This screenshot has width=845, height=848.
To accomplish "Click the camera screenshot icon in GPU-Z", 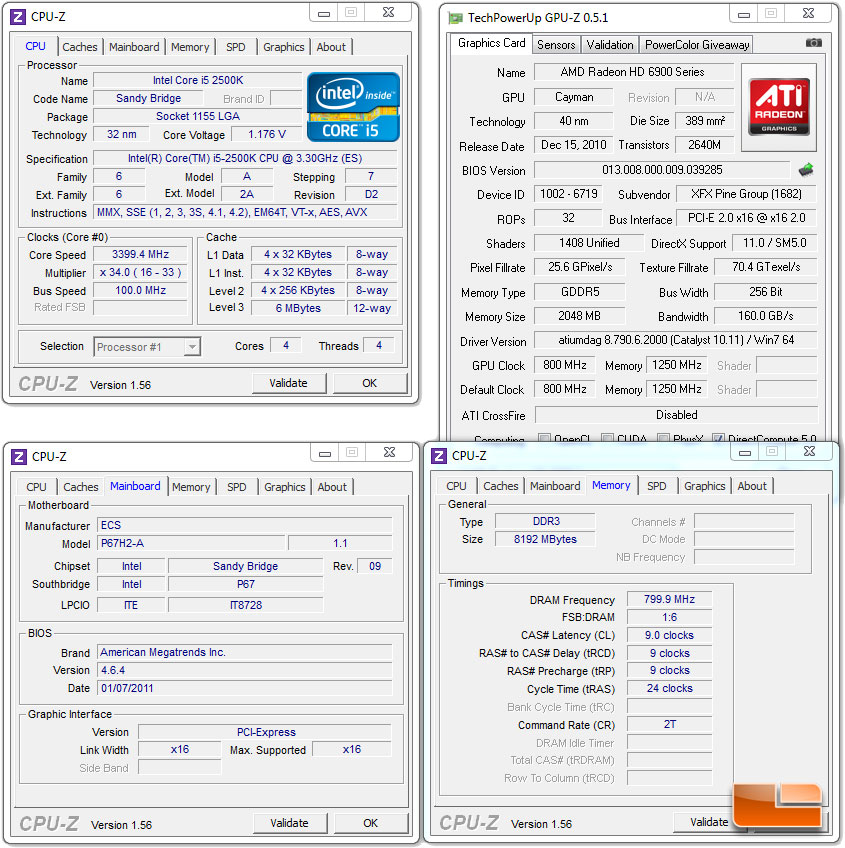I will [x=813, y=43].
